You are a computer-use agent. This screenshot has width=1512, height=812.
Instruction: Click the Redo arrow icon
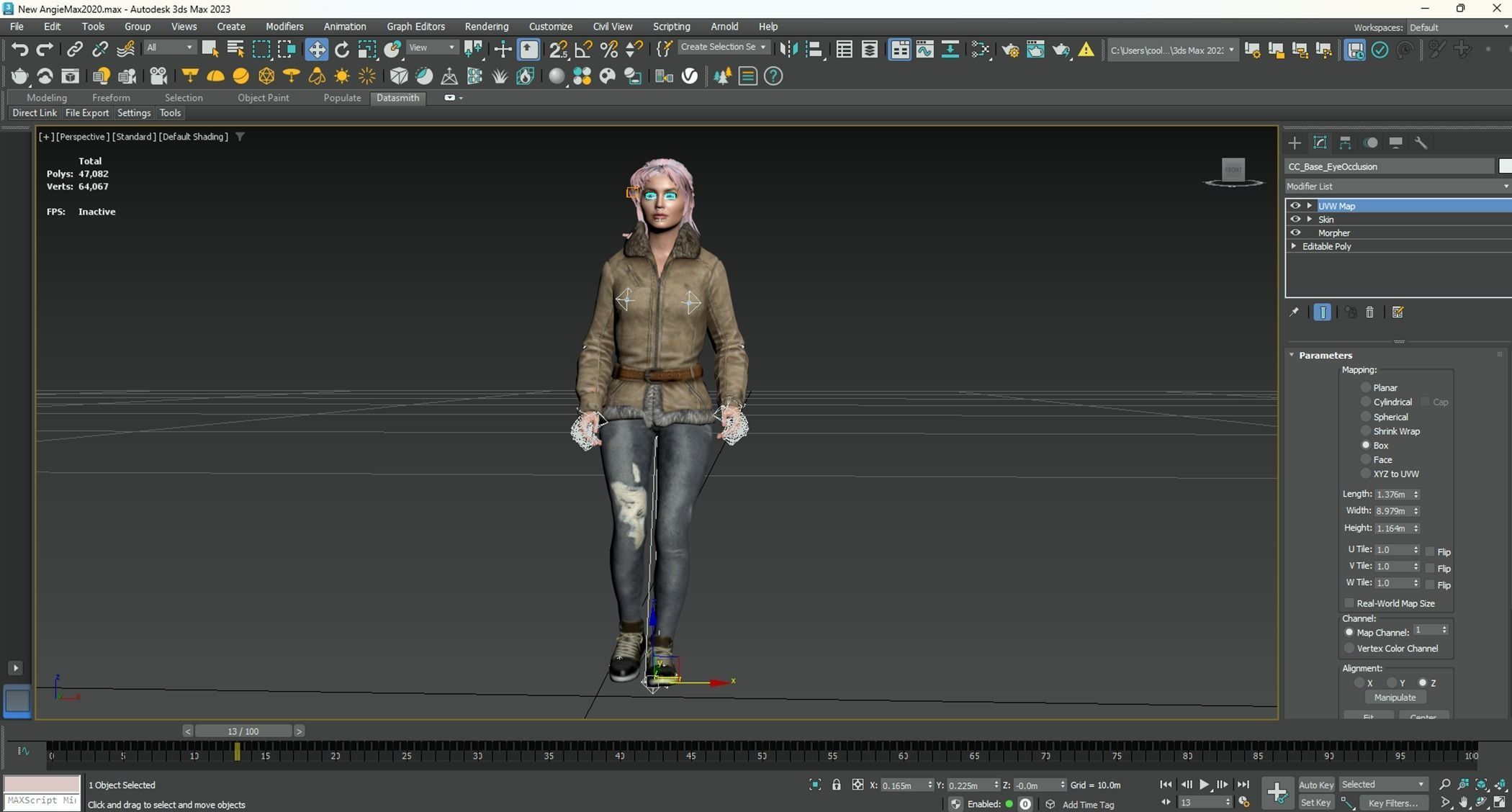45,49
